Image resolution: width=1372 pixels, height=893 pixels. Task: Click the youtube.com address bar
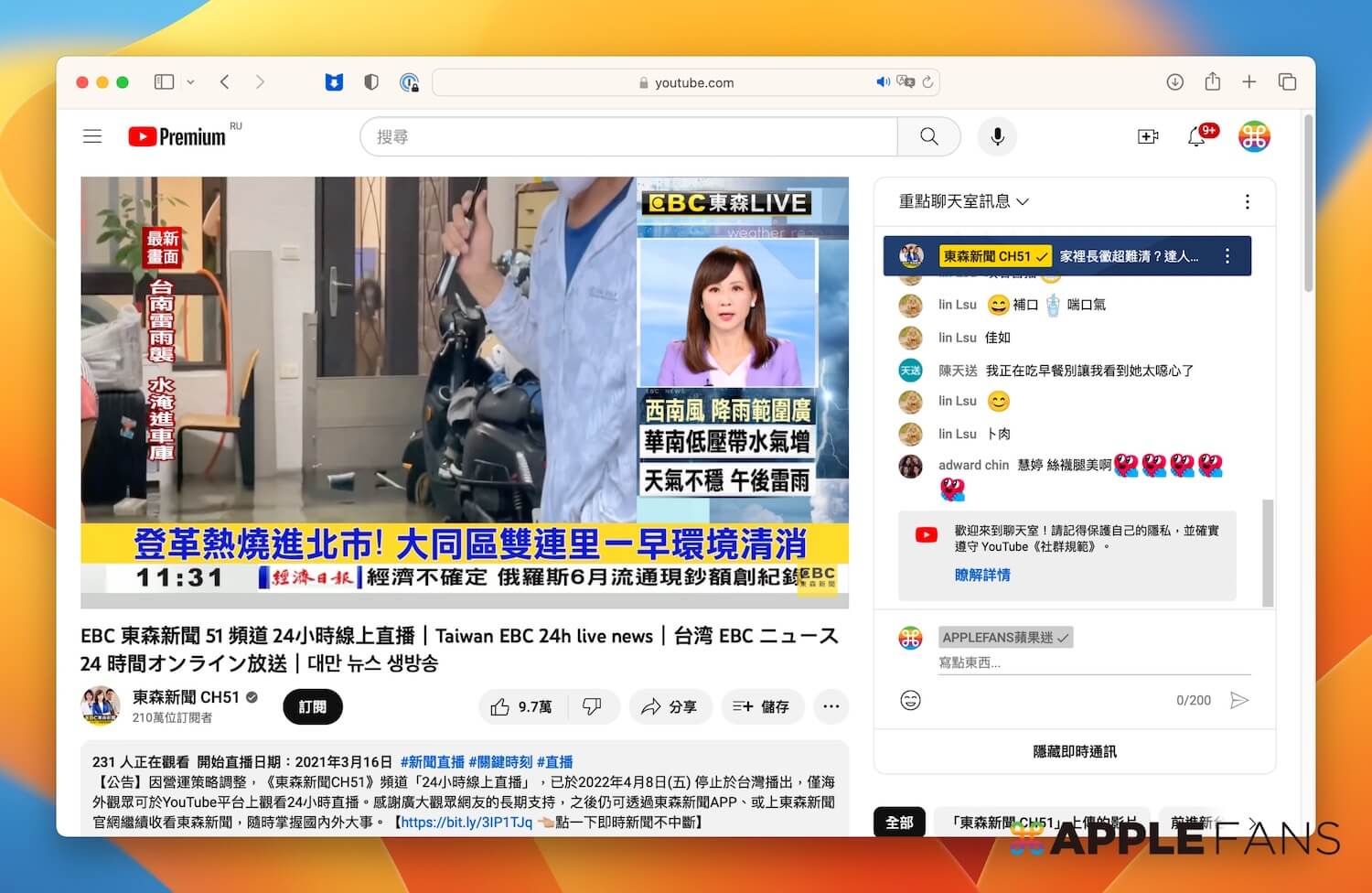pos(685,82)
